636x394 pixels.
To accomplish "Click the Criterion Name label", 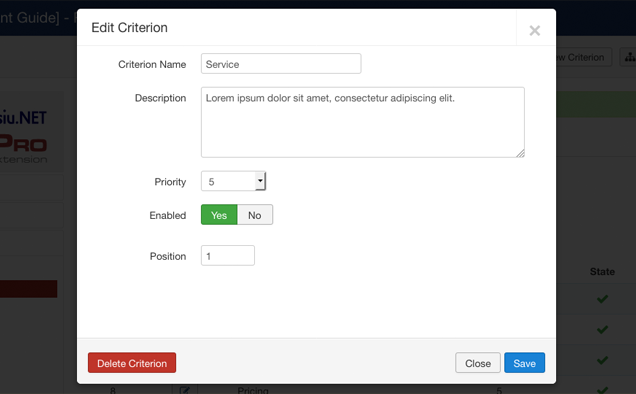I will tap(152, 64).
